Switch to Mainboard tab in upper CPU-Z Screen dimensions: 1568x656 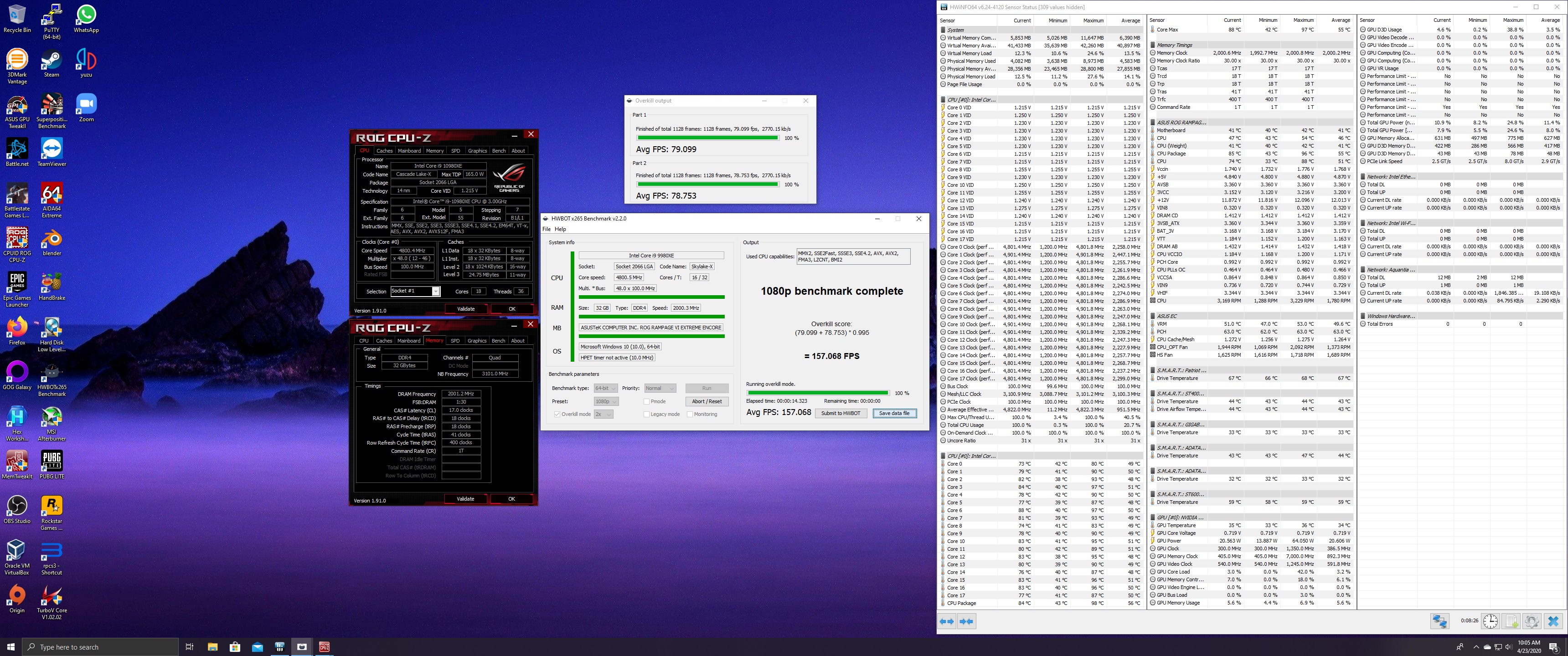[409, 151]
